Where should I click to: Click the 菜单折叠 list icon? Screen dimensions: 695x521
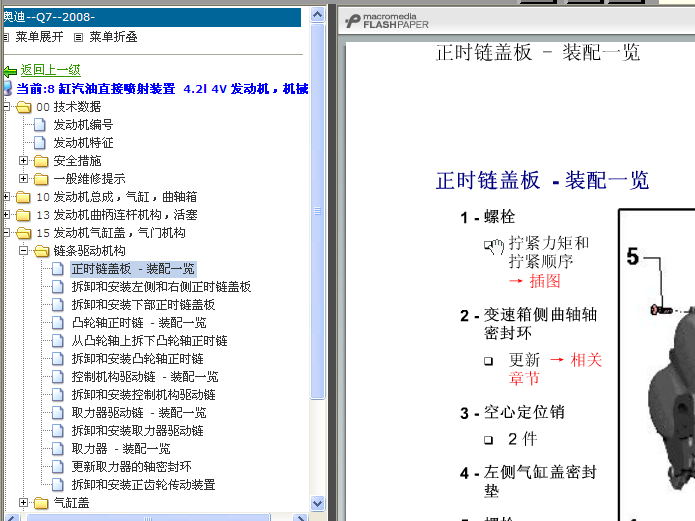pos(78,37)
